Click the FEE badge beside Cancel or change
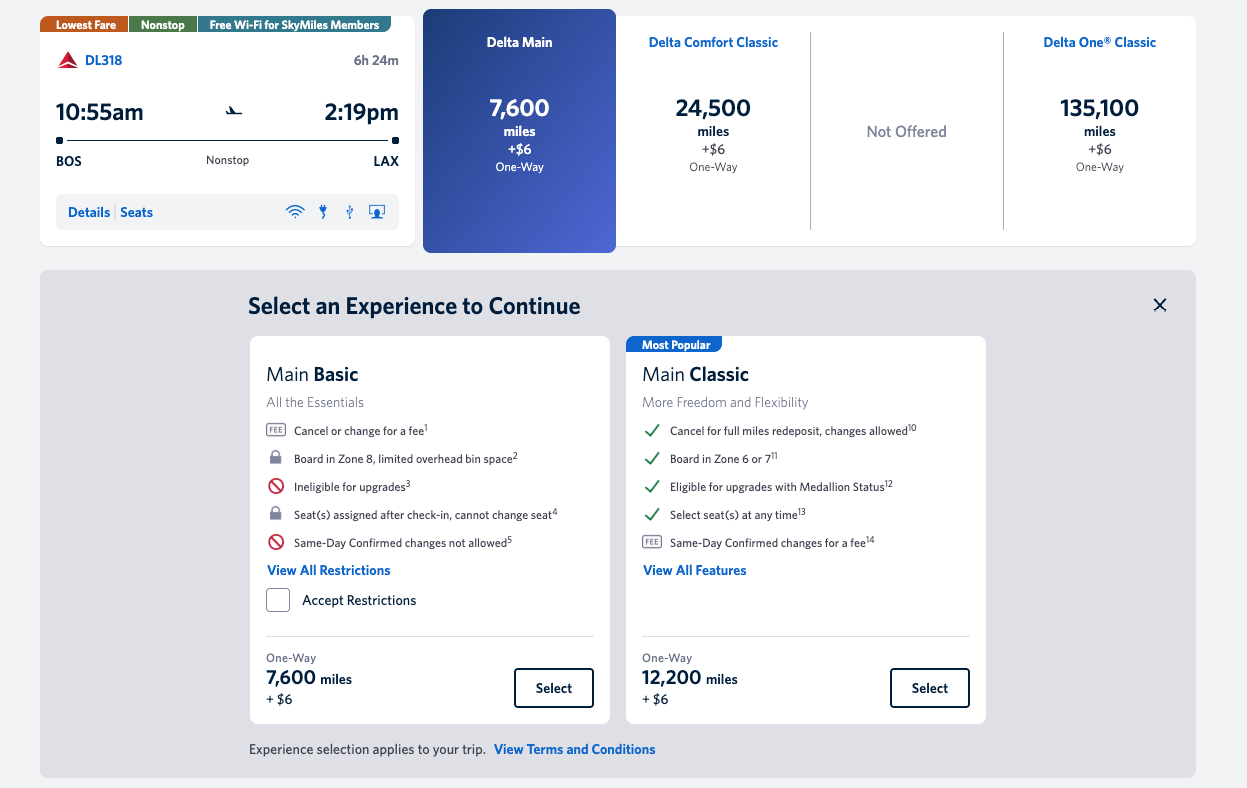This screenshot has width=1247, height=788. 276,428
